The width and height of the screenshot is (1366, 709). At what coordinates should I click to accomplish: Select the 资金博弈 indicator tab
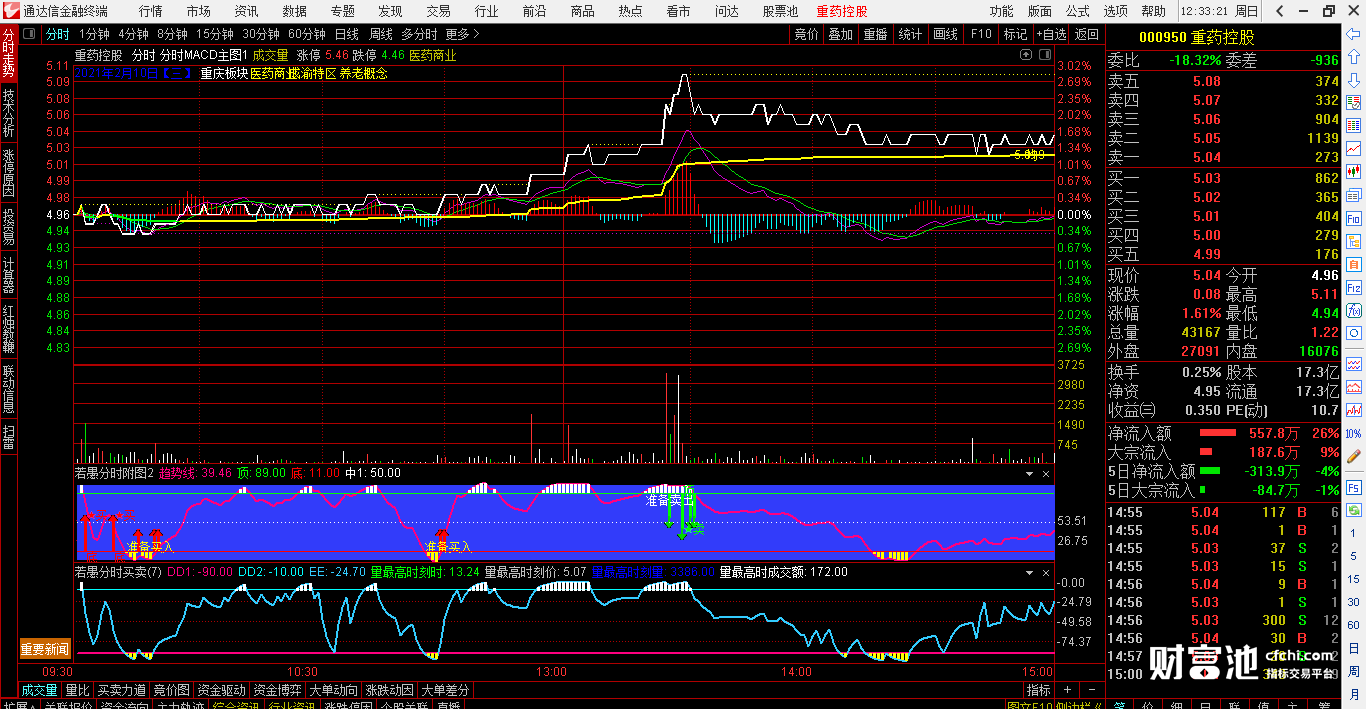coord(277,690)
